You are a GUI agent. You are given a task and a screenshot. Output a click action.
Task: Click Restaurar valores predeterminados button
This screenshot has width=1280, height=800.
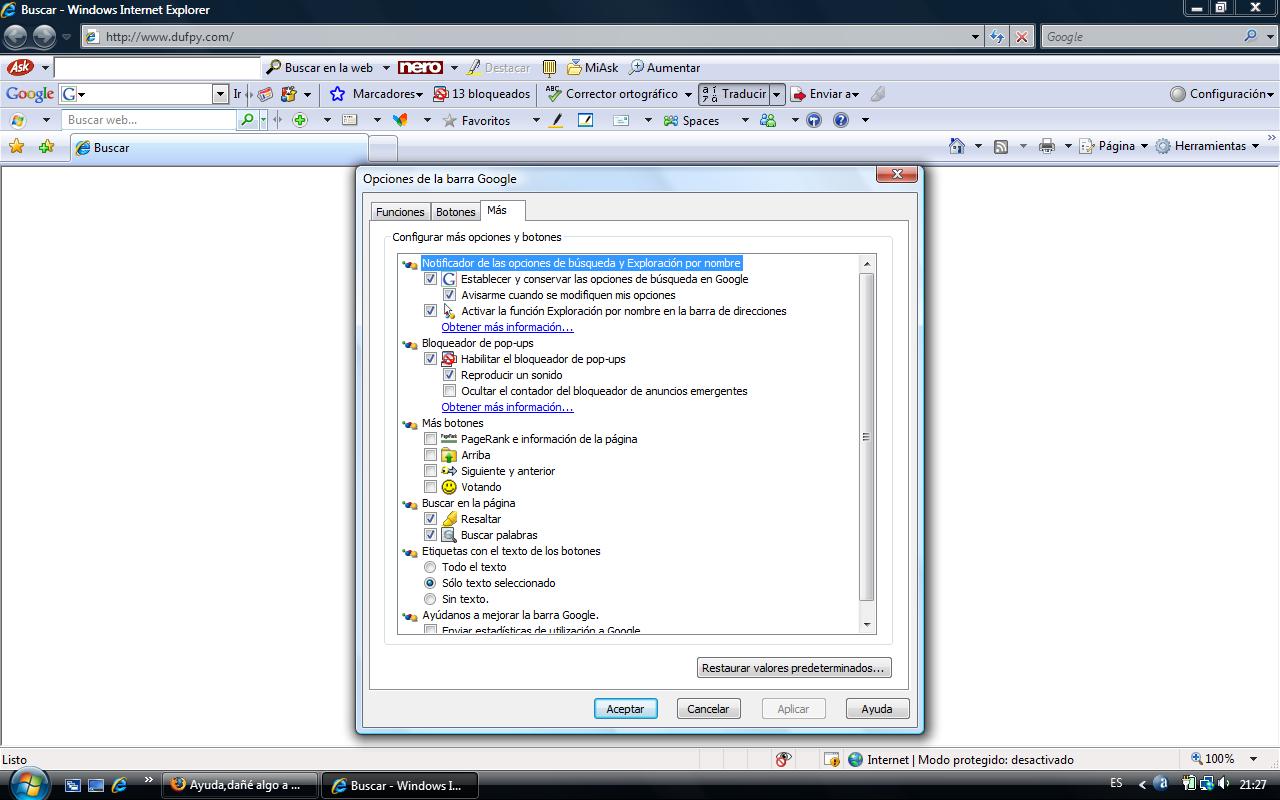pyautogui.click(x=793, y=667)
